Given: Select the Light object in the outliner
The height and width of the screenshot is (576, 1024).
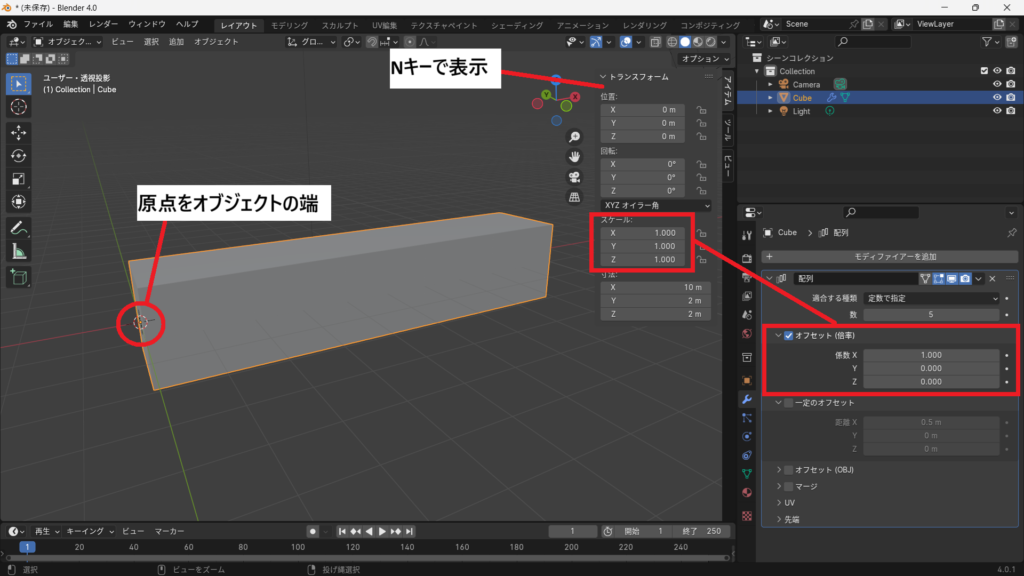Looking at the screenshot, I should (x=802, y=111).
